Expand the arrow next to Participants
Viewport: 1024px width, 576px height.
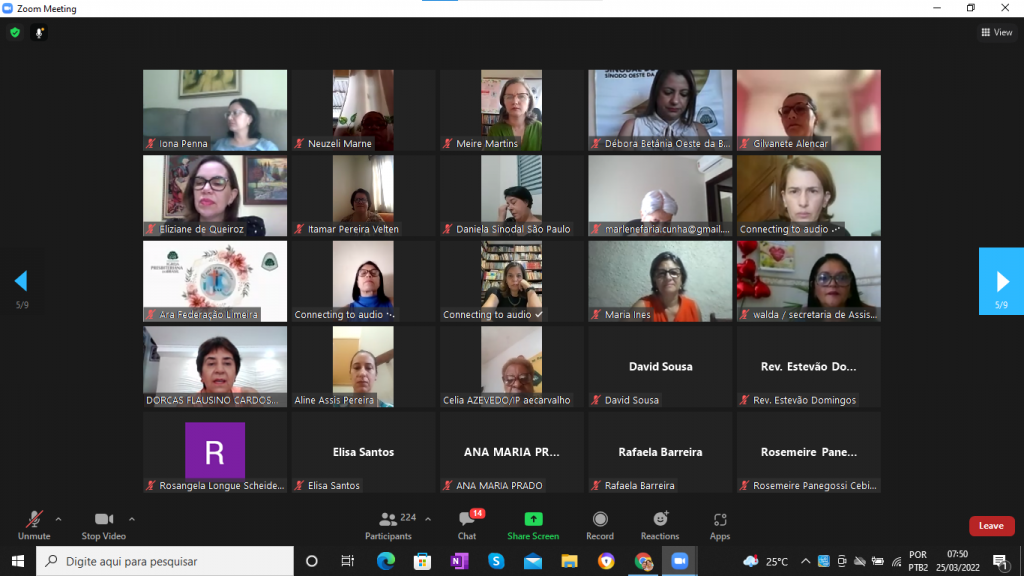click(428, 519)
